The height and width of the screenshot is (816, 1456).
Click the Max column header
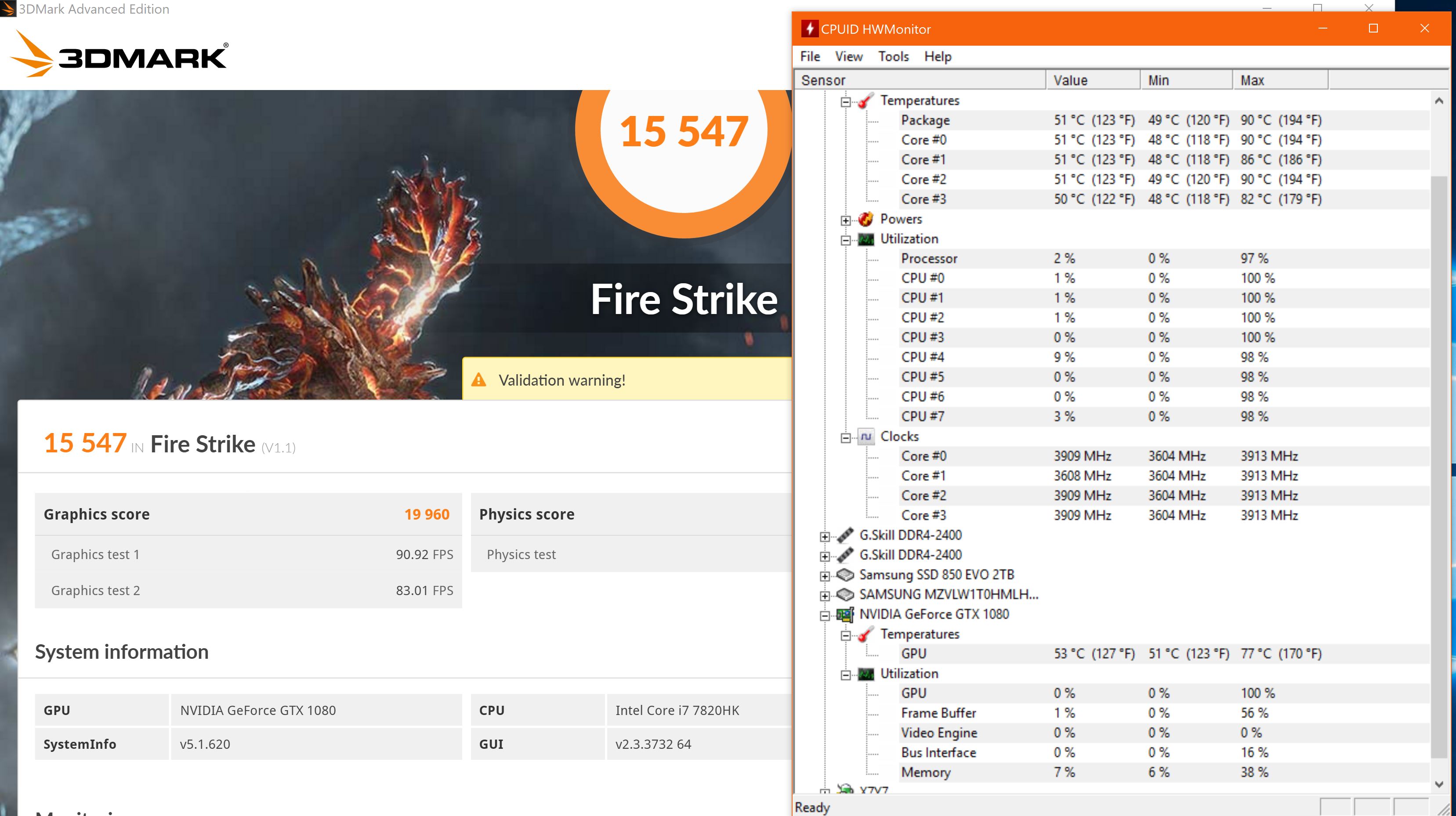pyautogui.click(x=1280, y=80)
